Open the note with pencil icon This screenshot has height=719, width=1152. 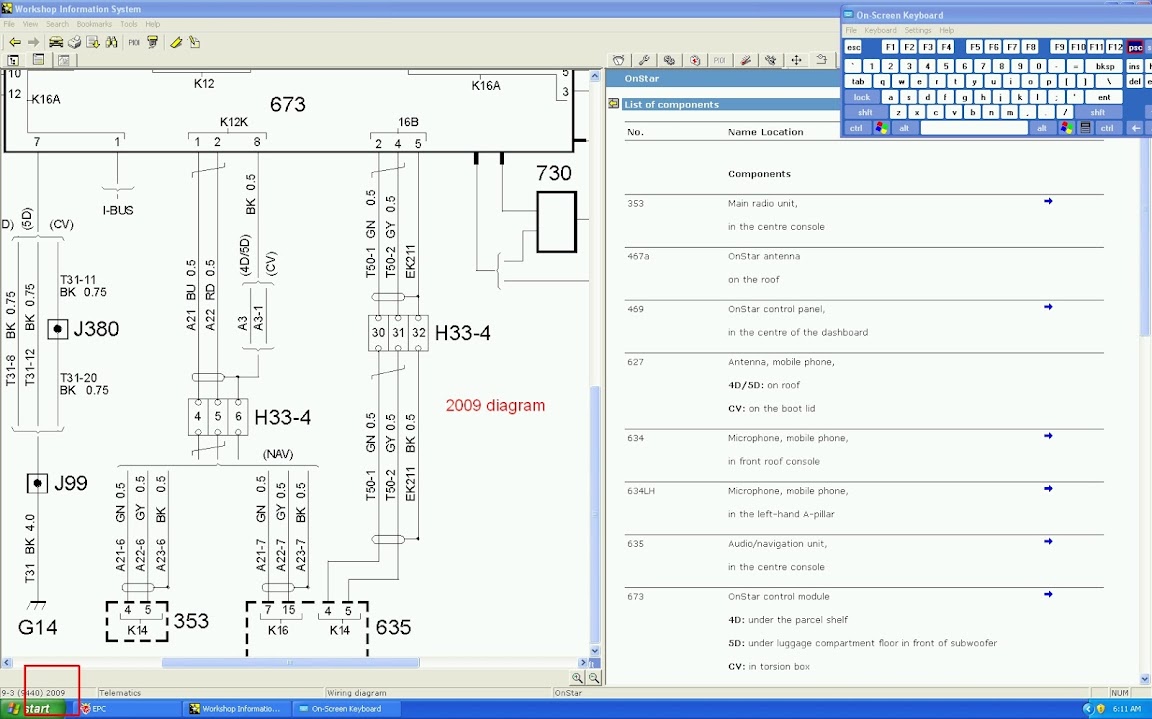pyautogui.click(x=195, y=43)
